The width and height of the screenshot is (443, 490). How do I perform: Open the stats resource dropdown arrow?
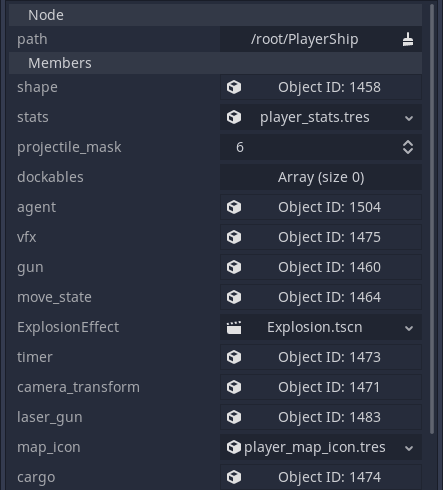(409, 118)
